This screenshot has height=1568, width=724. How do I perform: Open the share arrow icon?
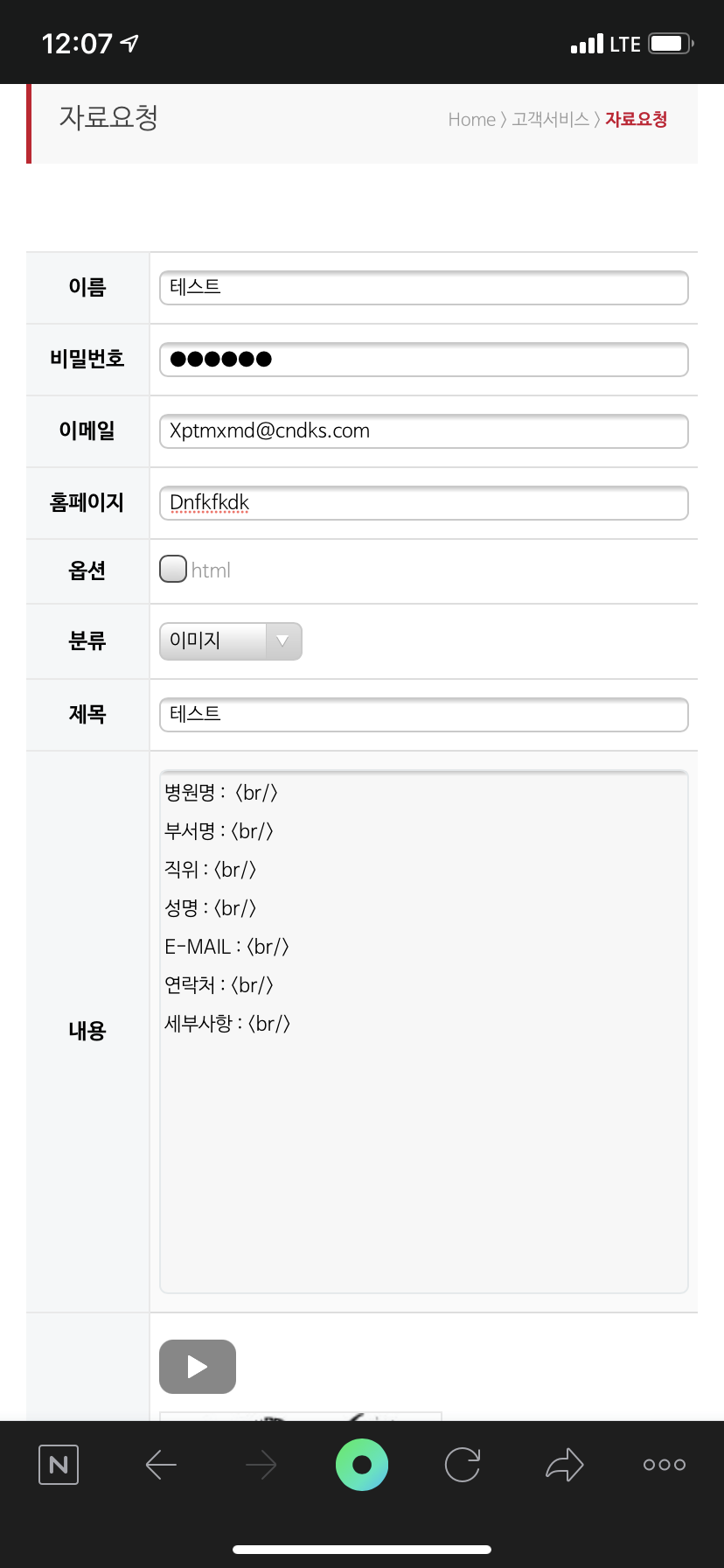[x=564, y=1465]
